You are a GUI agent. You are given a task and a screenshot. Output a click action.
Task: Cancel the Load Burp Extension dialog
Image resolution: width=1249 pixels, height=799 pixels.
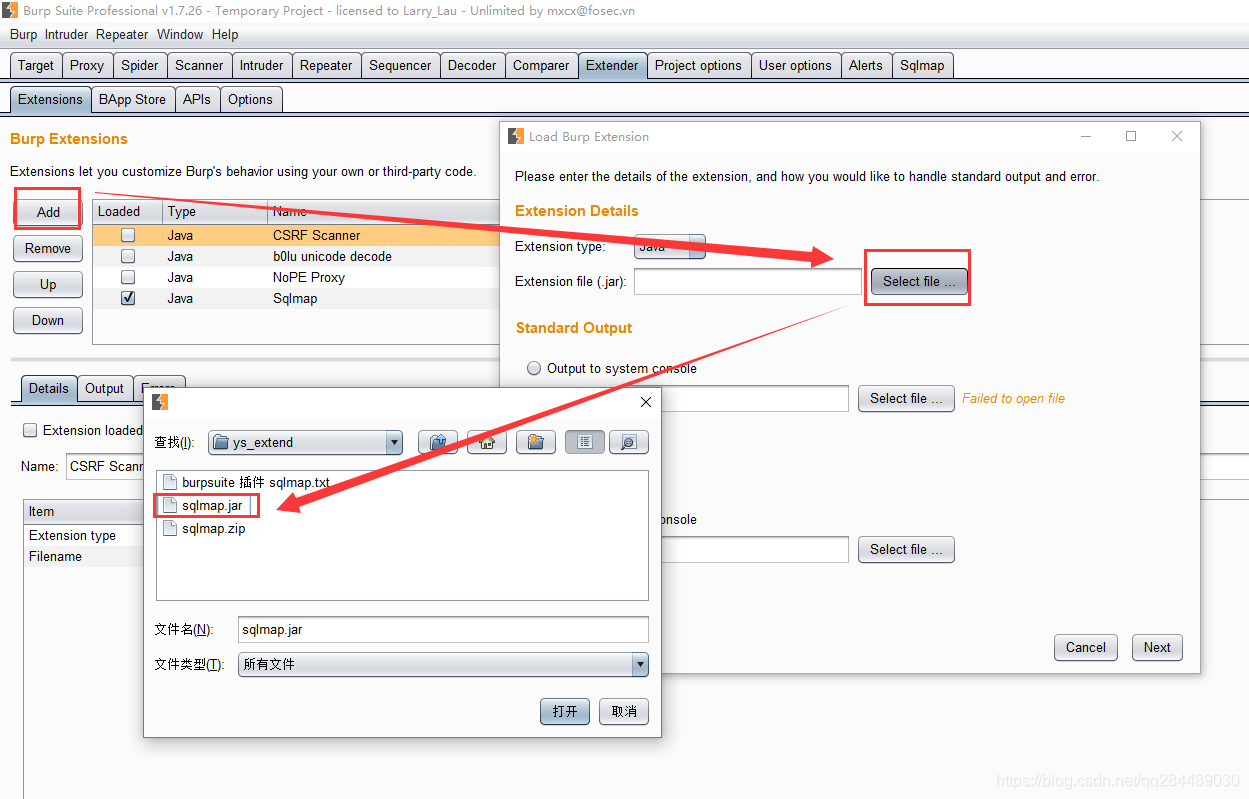[1086, 647]
